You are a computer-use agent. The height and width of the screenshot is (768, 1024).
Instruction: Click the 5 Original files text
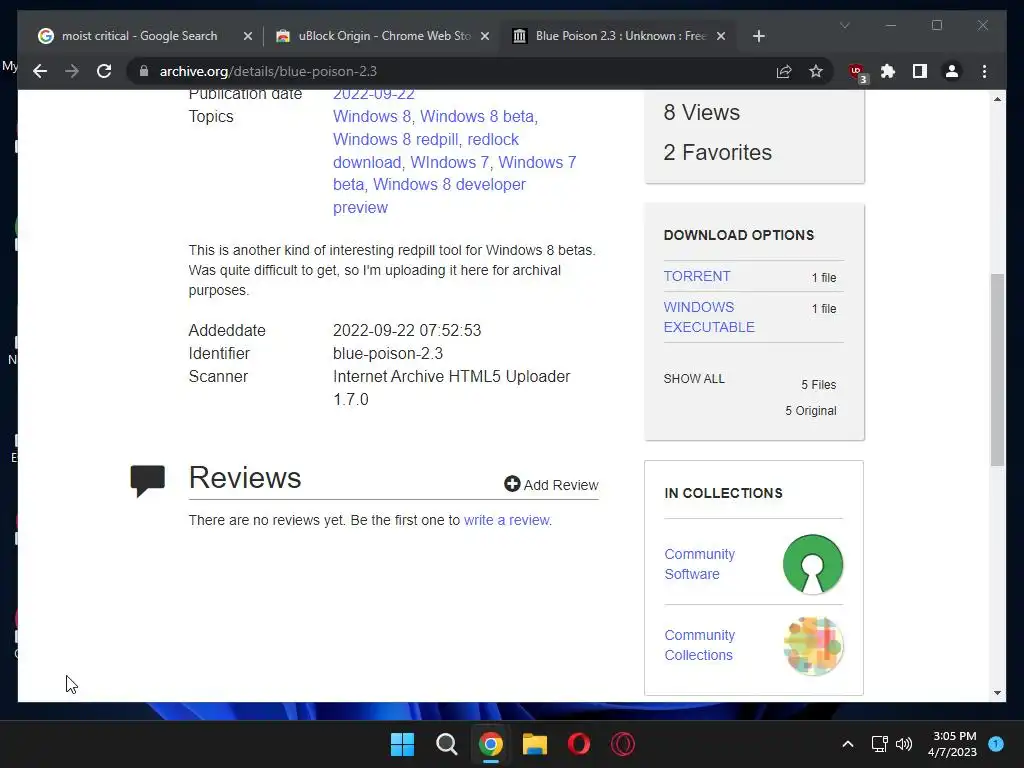pyautogui.click(x=810, y=411)
